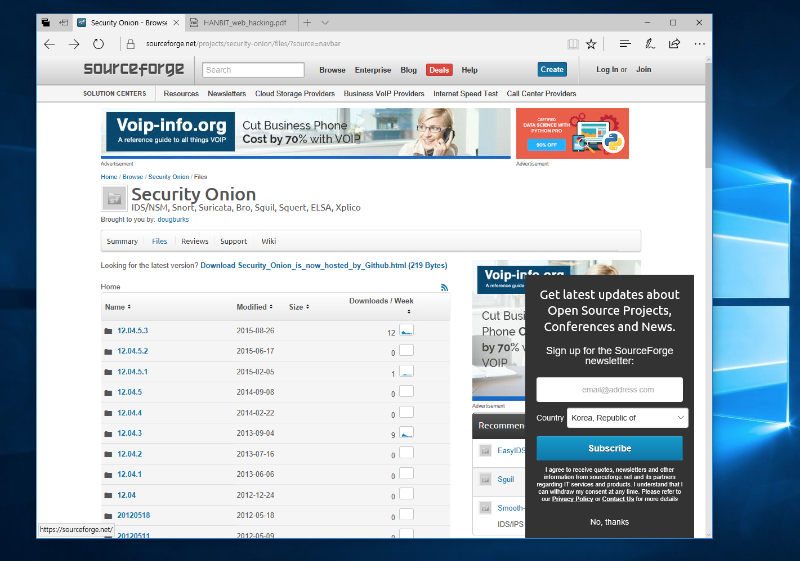The height and width of the screenshot is (561, 800).
Task: Sort by Downloads / Week column
Action: pyautogui.click(x=382, y=305)
